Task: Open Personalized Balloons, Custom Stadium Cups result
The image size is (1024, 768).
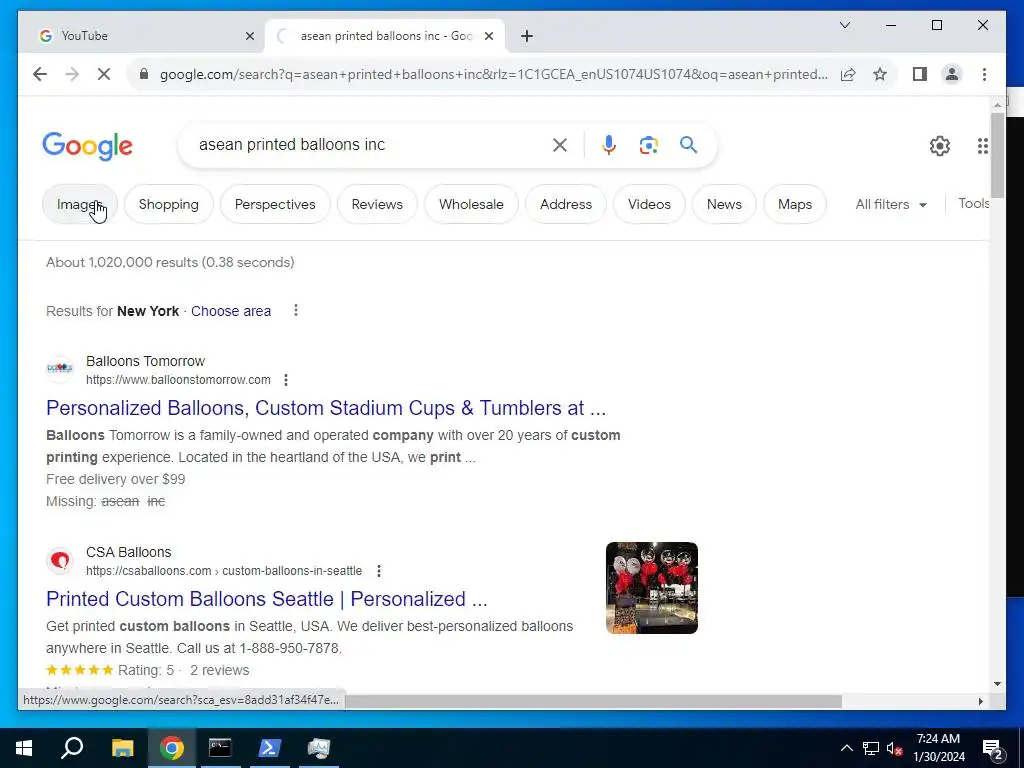Action: (x=326, y=408)
